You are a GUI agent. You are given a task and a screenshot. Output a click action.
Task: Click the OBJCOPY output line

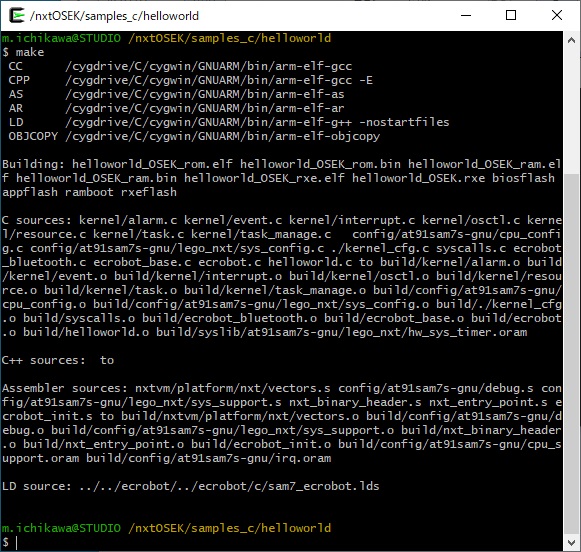[194, 136]
